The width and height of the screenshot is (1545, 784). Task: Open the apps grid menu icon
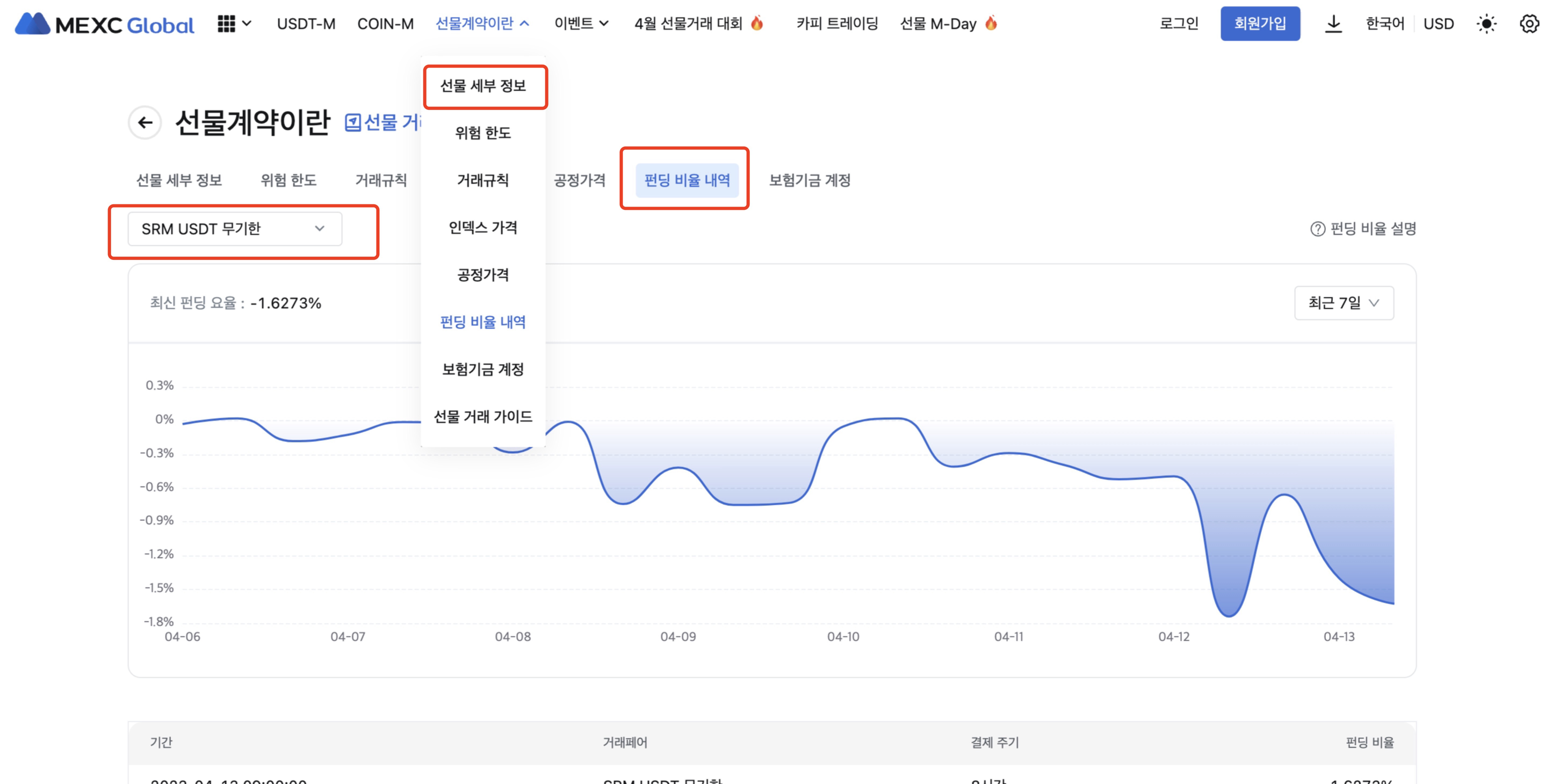(x=226, y=24)
